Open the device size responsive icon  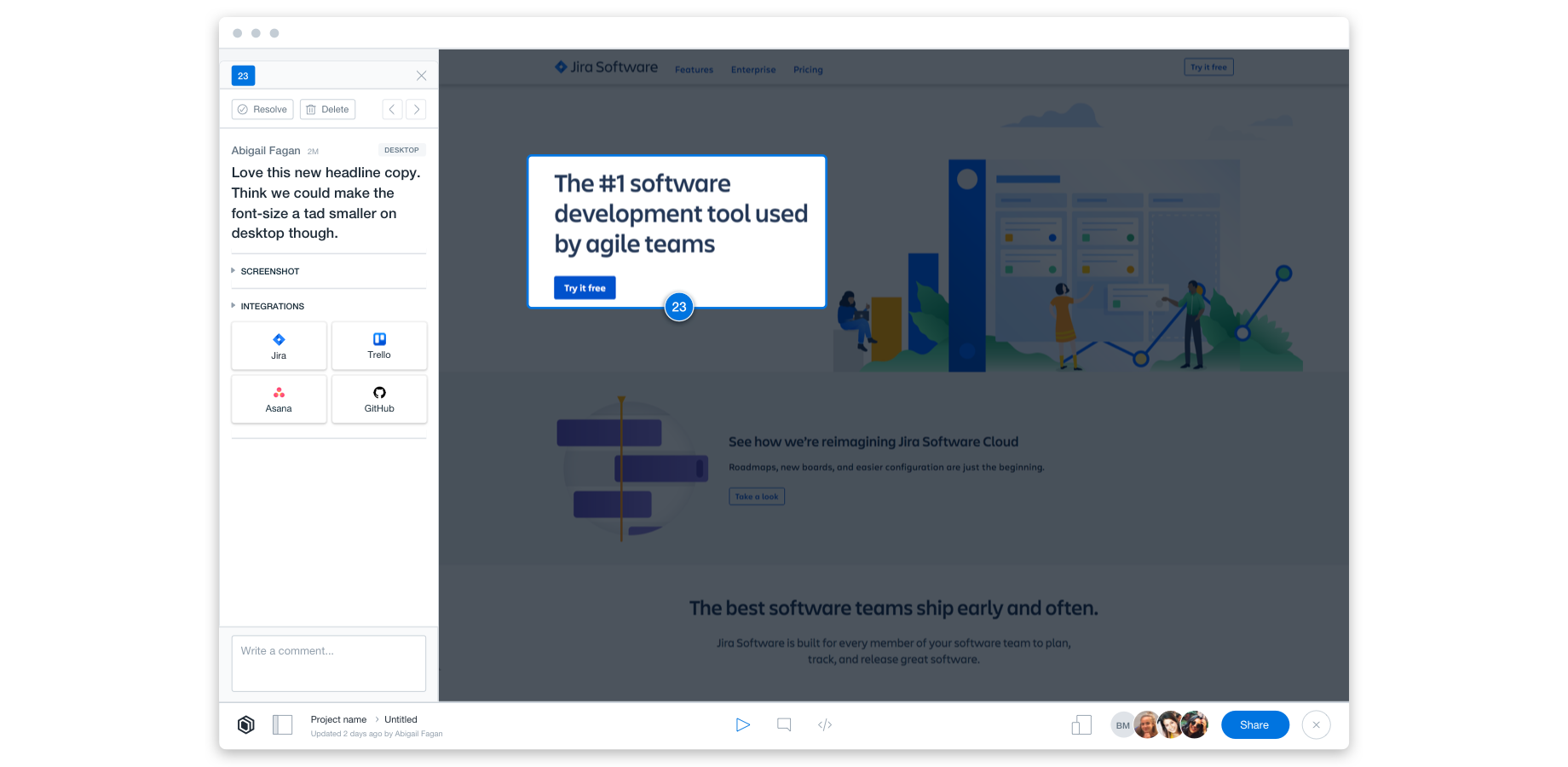coord(1081,724)
